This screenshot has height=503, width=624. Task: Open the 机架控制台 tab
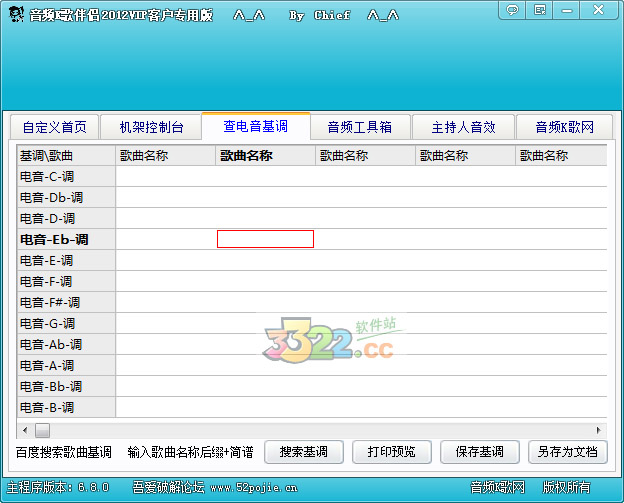click(151, 127)
